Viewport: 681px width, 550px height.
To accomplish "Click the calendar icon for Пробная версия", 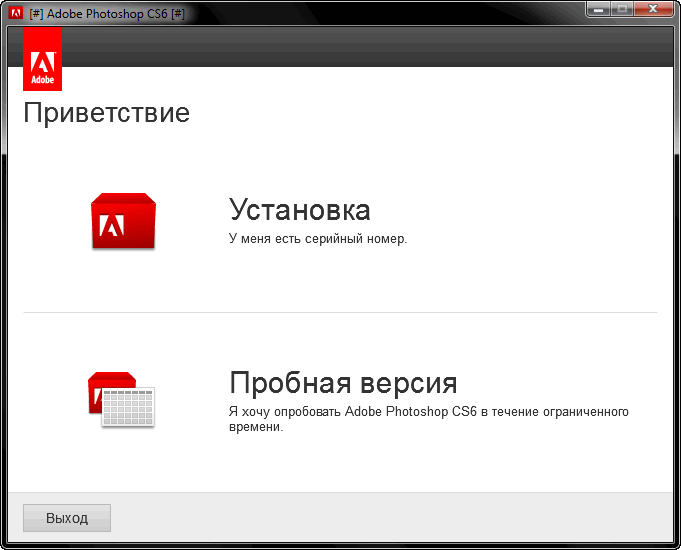I will [x=121, y=399].
